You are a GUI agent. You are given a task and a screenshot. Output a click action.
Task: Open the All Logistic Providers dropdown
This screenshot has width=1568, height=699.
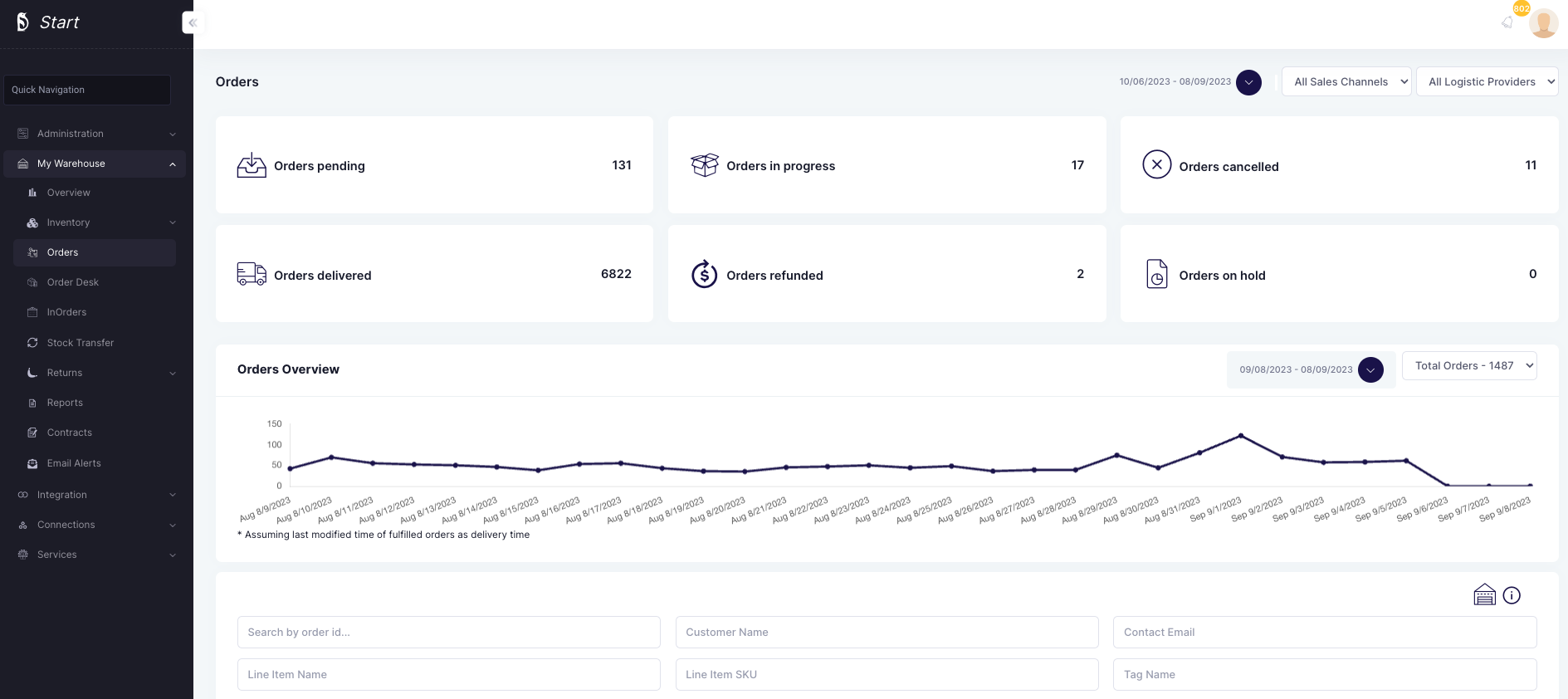(1487, 81)
